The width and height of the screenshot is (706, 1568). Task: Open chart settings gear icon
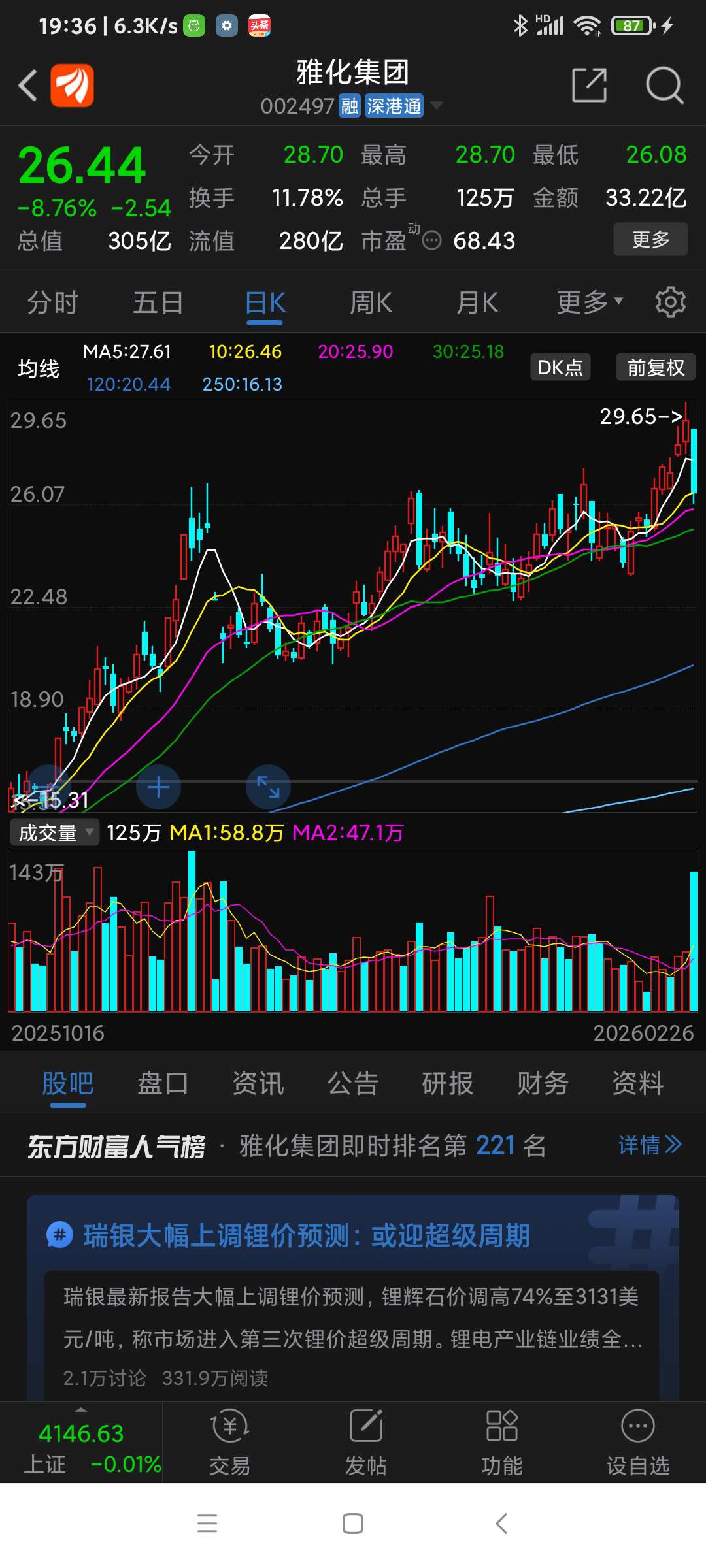click(671, 302)
